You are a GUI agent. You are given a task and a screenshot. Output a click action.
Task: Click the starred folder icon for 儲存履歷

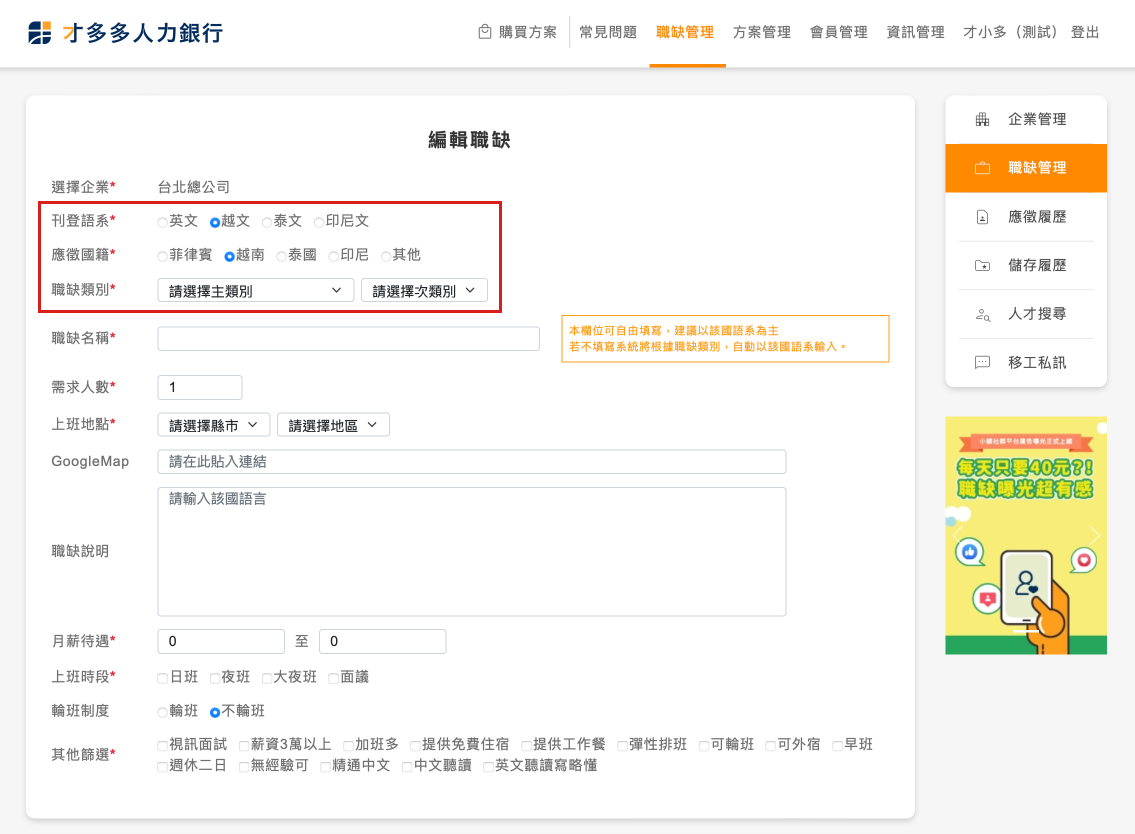[982, 265]
